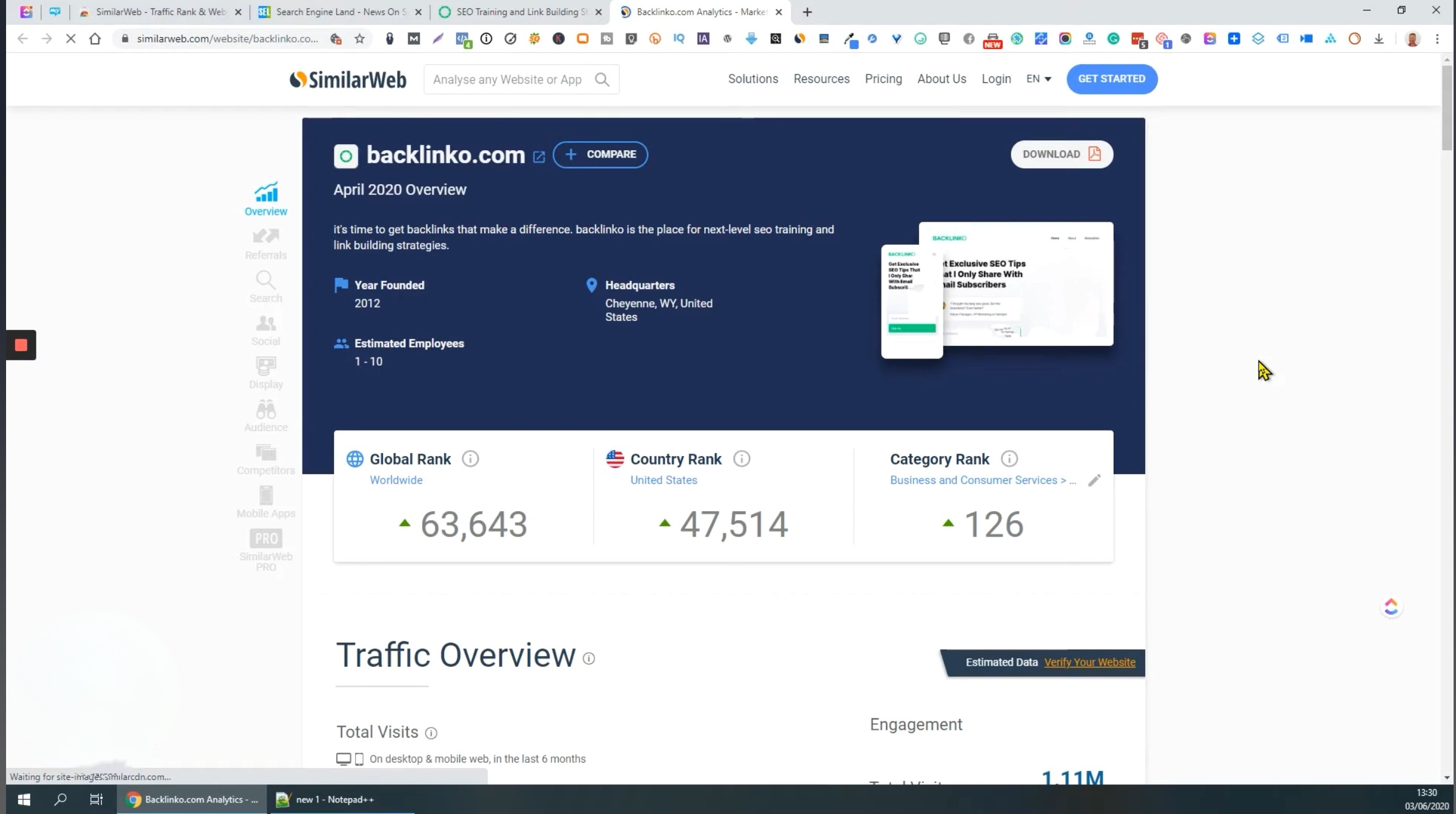This screenshot has height=814, width=1456.
Task: Click the floating ClickUp icon
Action: 1391,607
